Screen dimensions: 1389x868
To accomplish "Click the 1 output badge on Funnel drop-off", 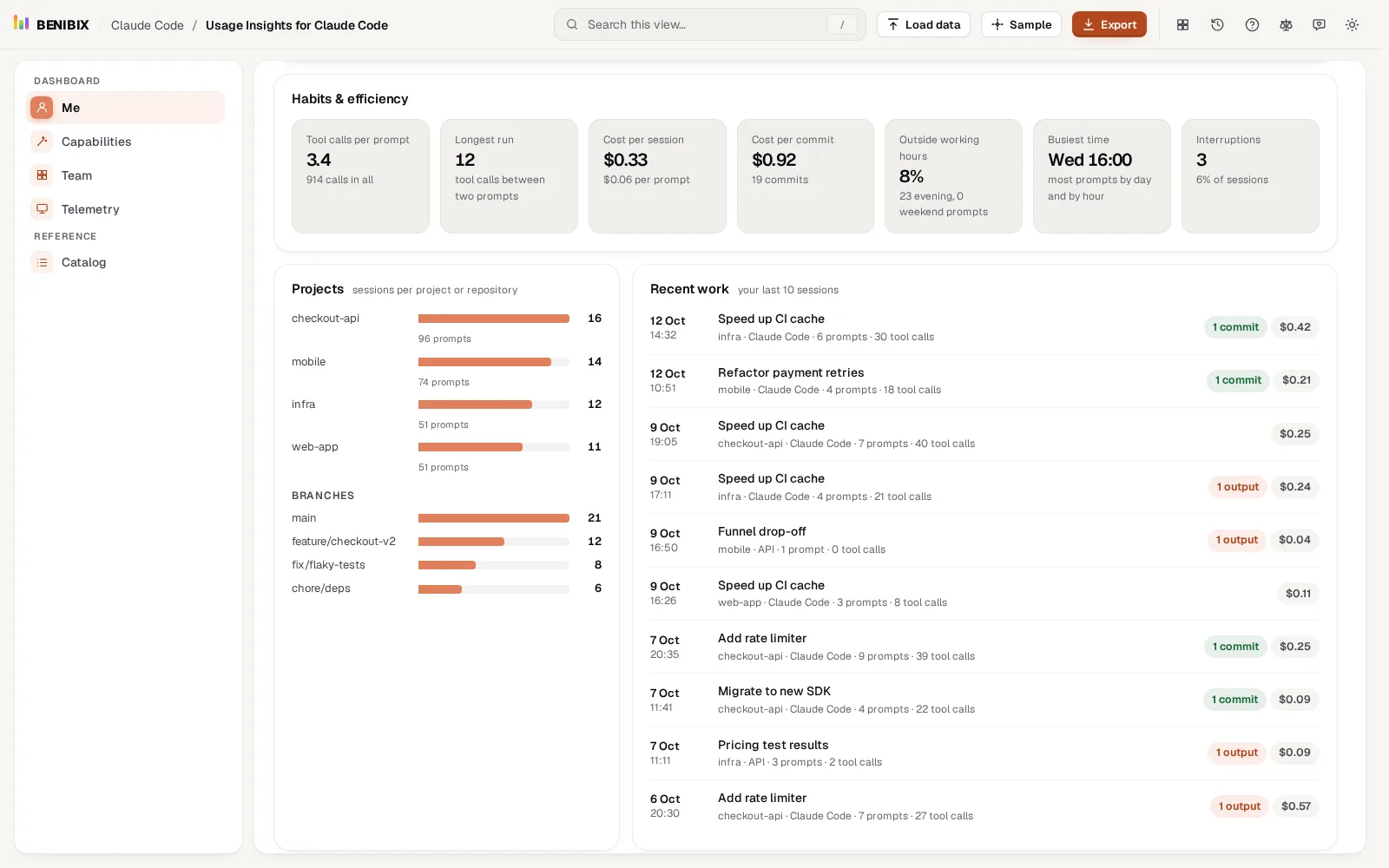I will point(1236,540).
